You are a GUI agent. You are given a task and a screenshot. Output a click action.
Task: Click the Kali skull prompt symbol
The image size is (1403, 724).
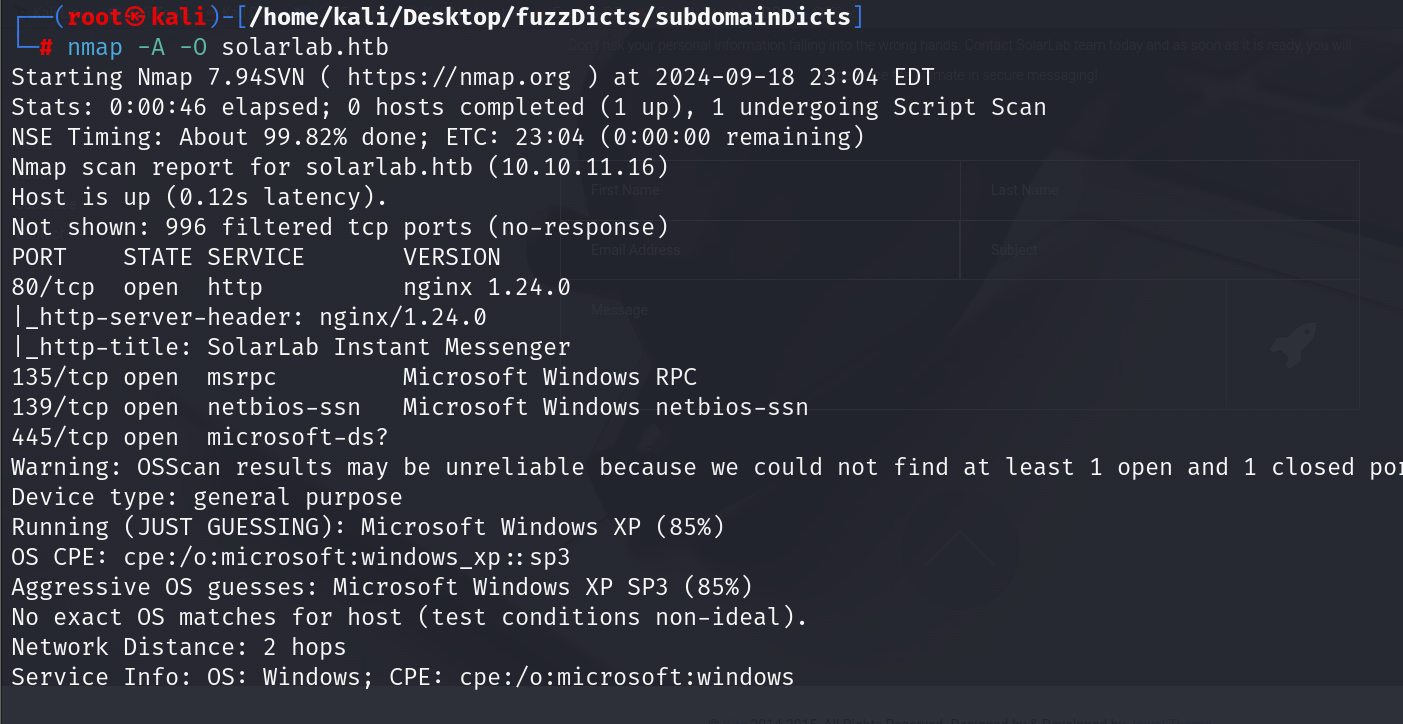138,17
